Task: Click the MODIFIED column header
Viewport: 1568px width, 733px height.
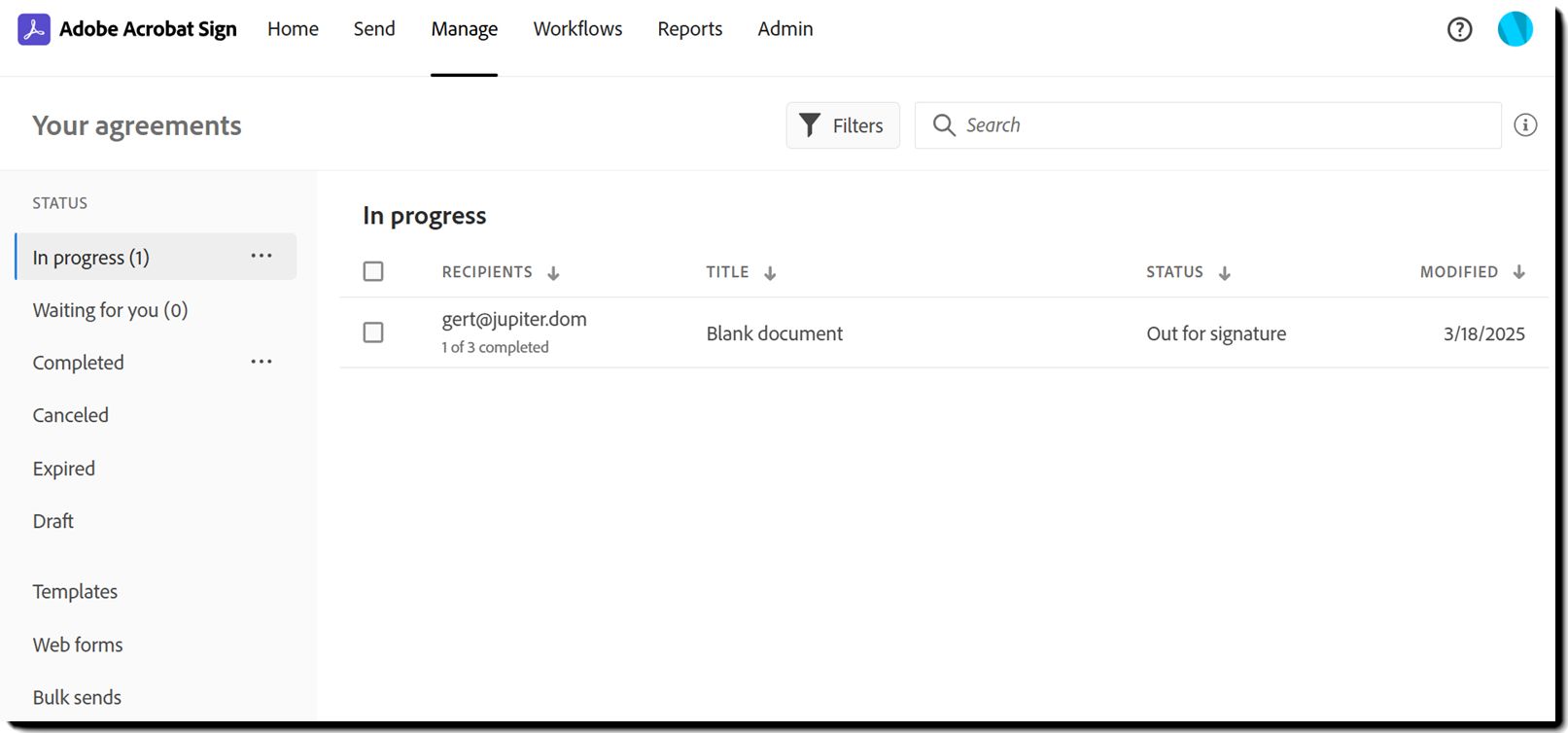Action: point(1458,272)
